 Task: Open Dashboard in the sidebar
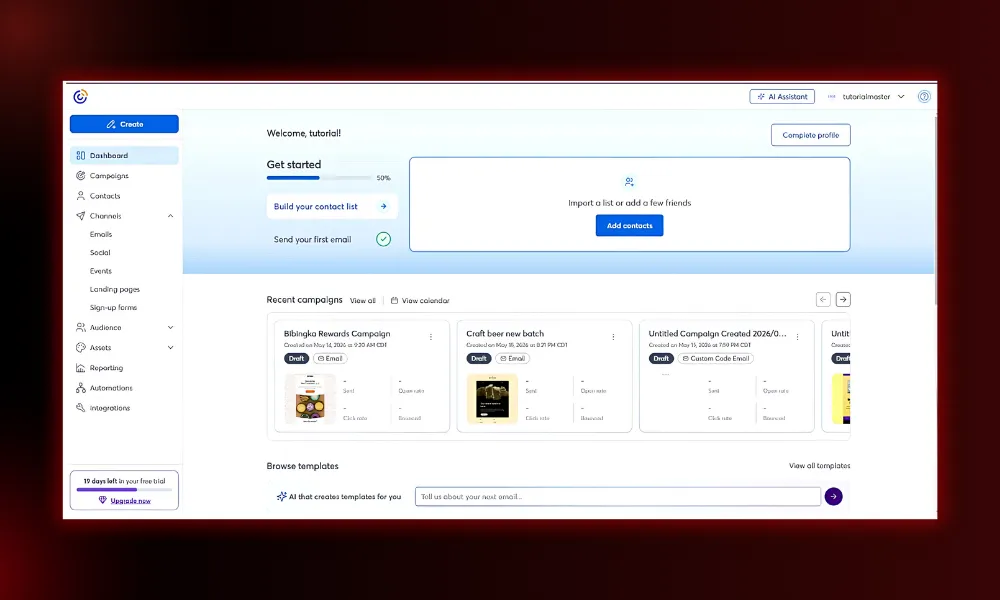(x=124, y=156)
